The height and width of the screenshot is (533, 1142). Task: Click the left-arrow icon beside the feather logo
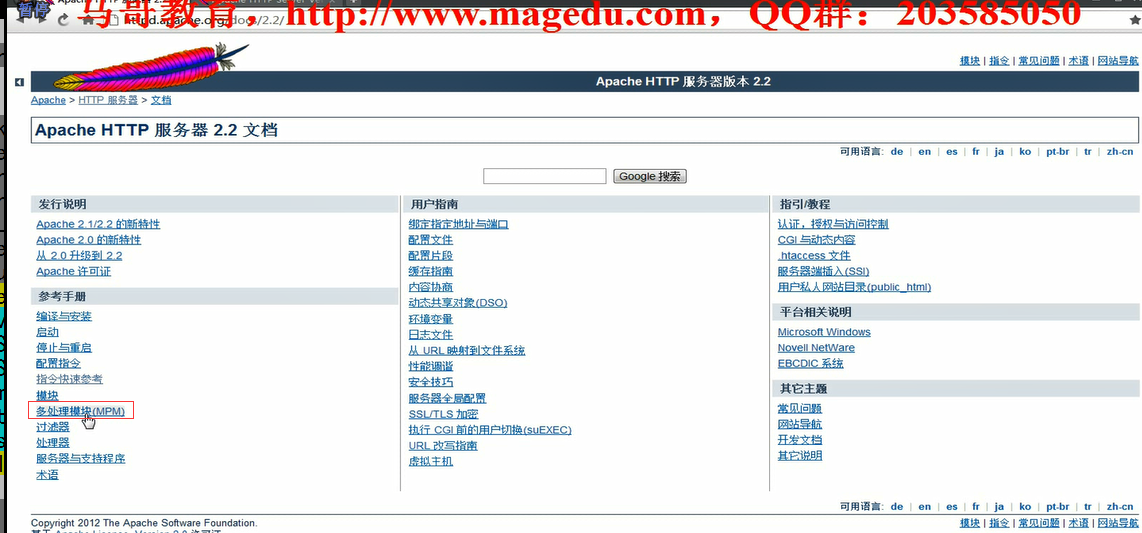click(x=20, y=82)
